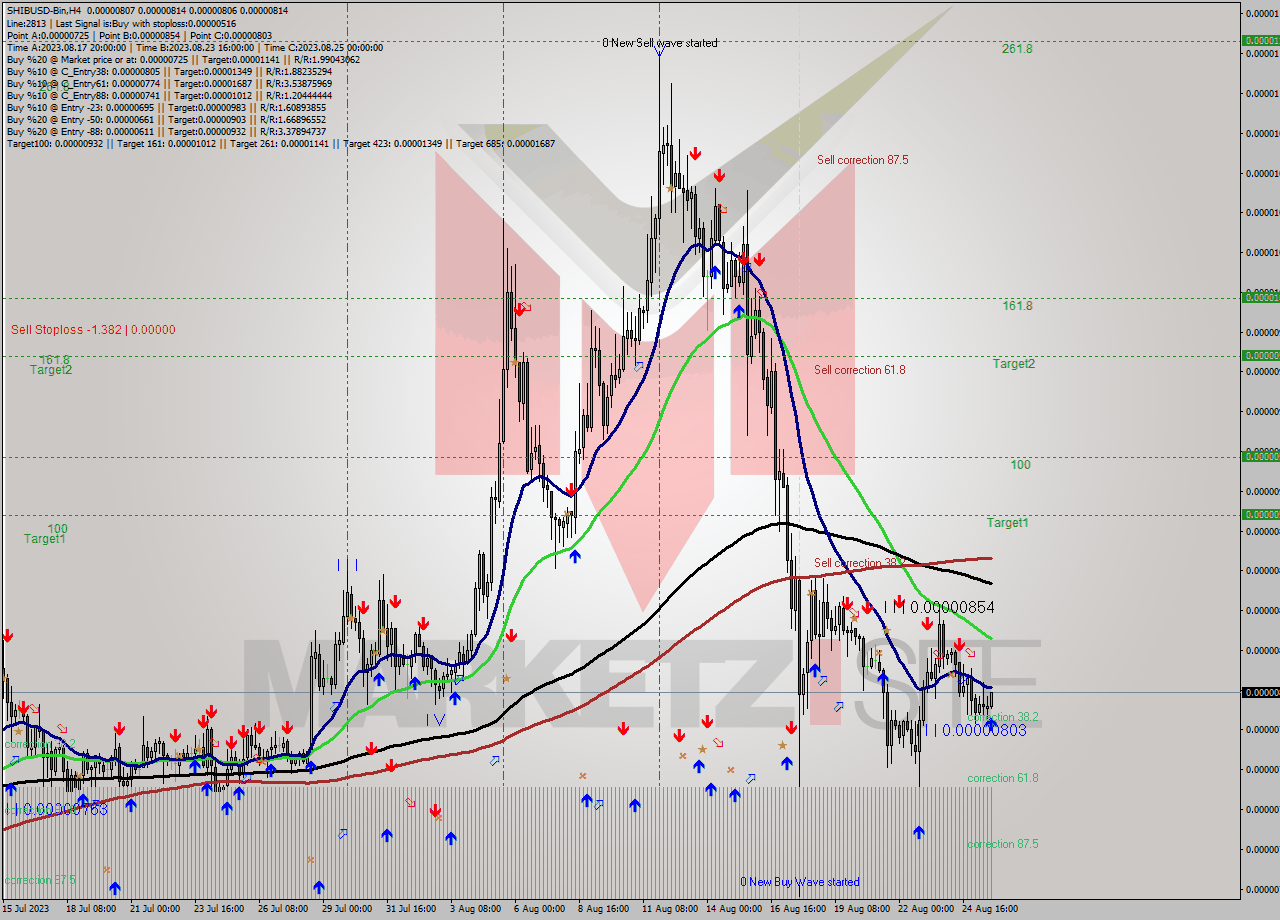Select the 'Buy %20 @ Market price' line
This screenshot has width=1280, height=920.
(x=183, y=59)
